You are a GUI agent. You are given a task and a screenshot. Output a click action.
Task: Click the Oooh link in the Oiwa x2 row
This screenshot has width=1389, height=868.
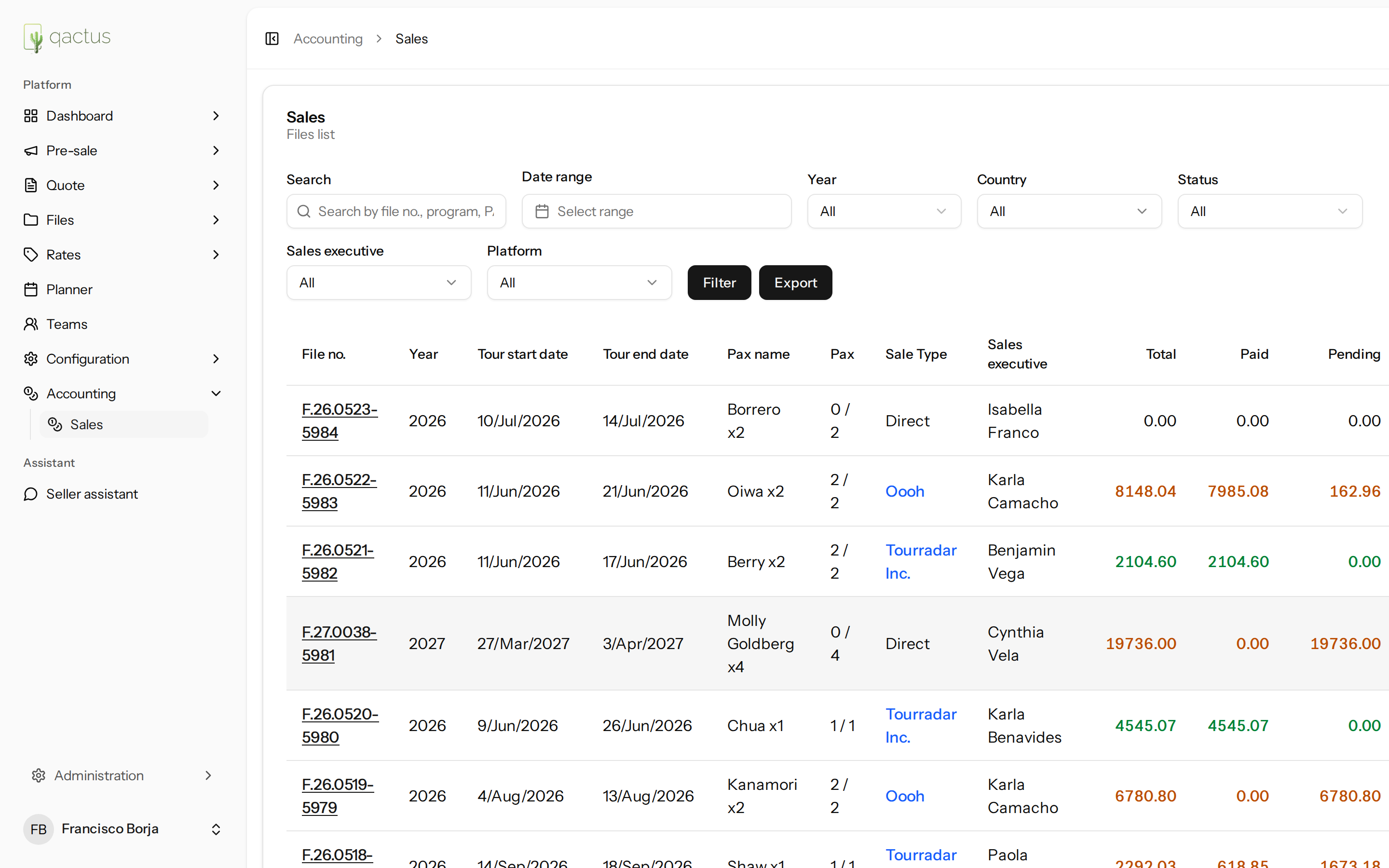coord(905,491)
